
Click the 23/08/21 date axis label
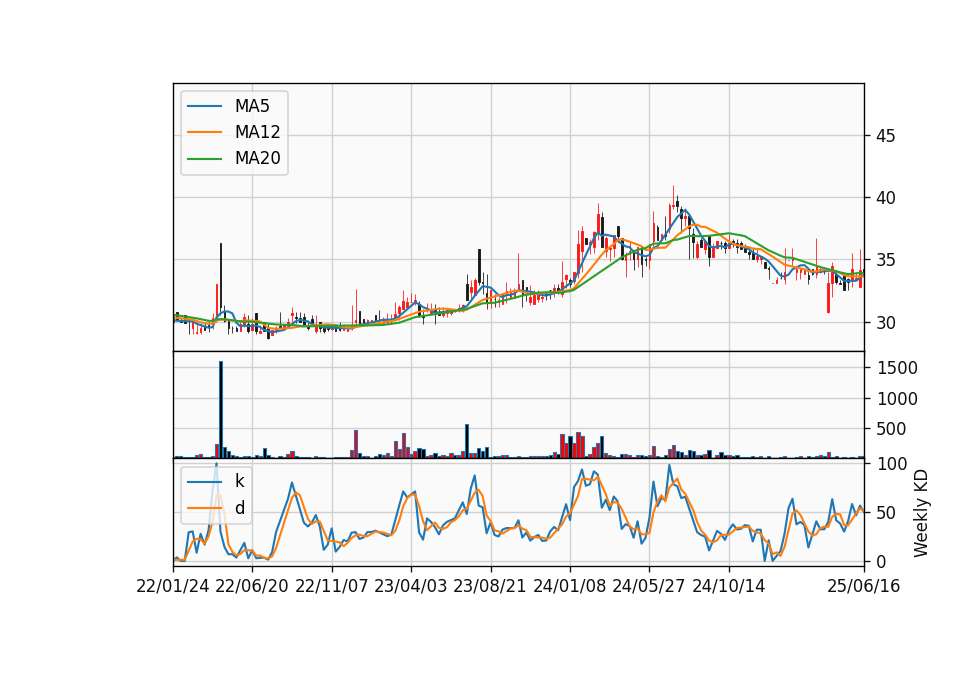click(x=490, y=587)
